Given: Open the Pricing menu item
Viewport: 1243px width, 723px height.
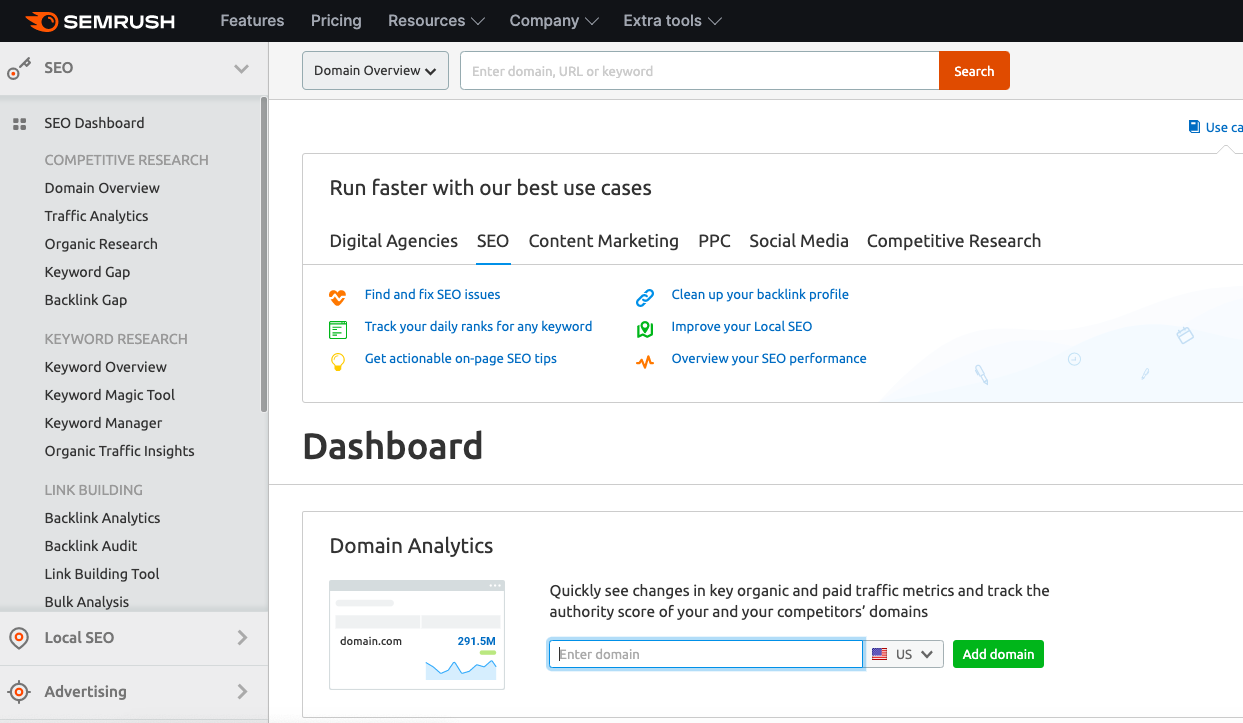Looking at the screenshot, I should pos(336,20).
